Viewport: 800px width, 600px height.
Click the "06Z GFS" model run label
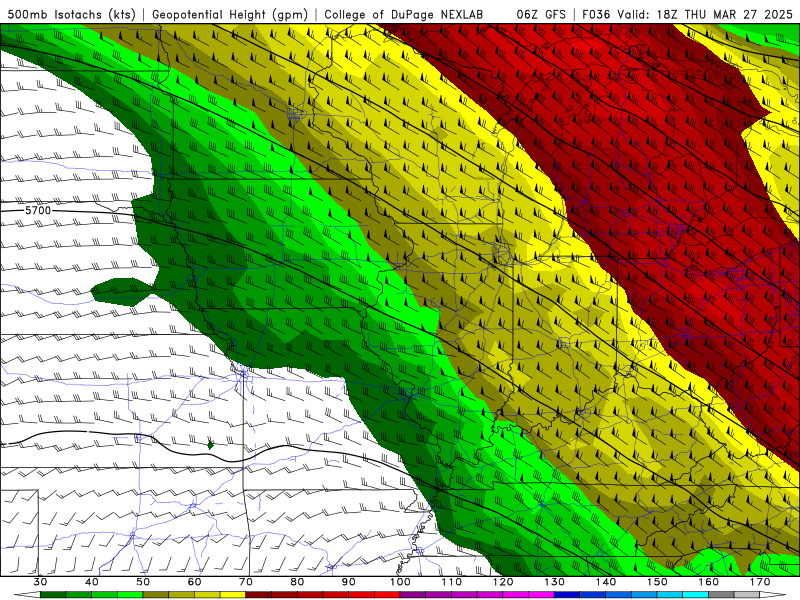[541, 14]
